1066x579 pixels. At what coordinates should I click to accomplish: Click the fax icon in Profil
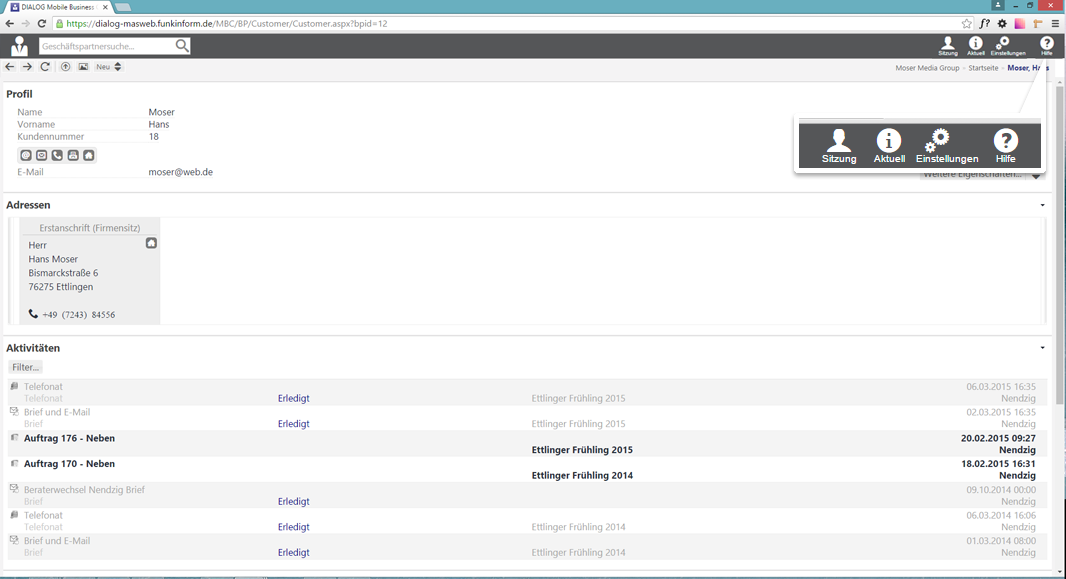click(x=73, y=156)
